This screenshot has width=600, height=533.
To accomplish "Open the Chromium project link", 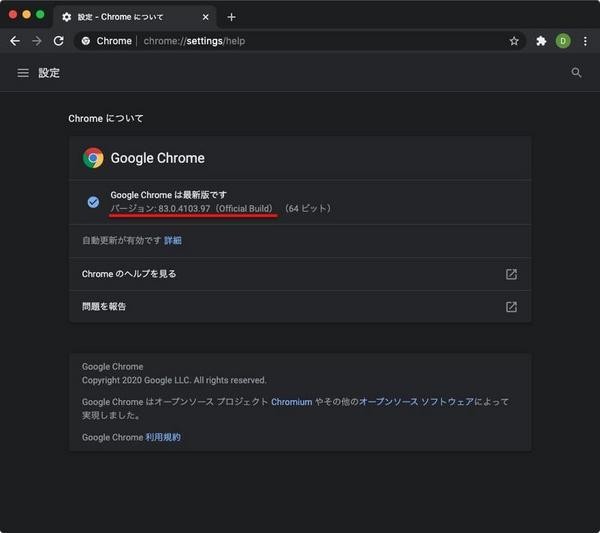I will [x=292, y=402].
